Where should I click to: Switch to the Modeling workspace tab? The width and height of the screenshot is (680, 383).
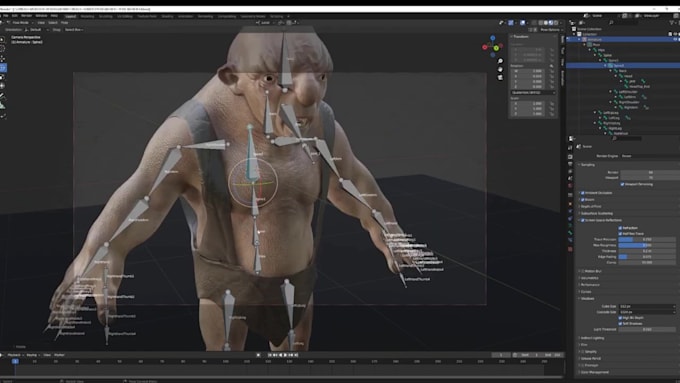(87, 16)
